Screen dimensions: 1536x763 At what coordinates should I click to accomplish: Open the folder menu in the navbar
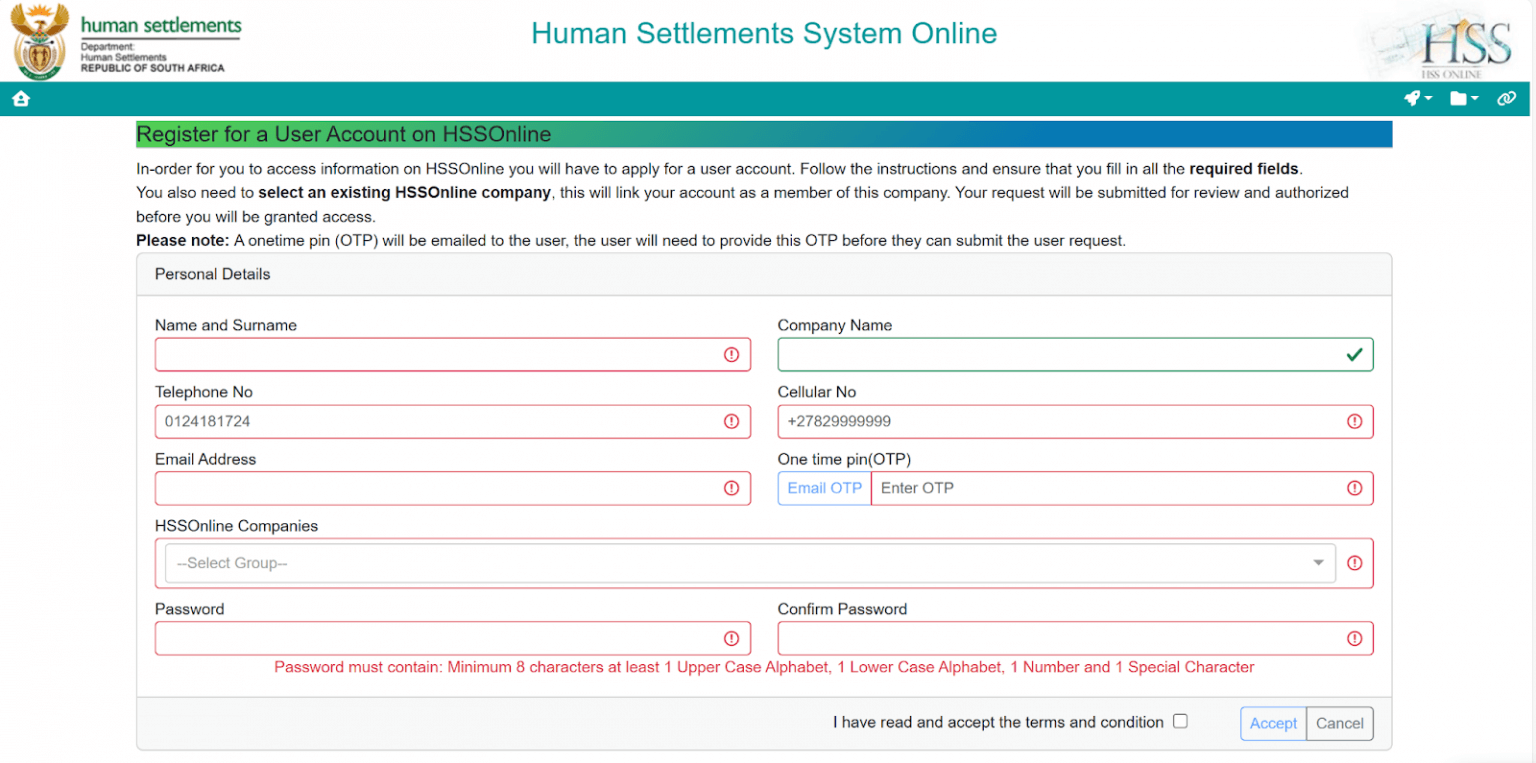point(1464,98)
